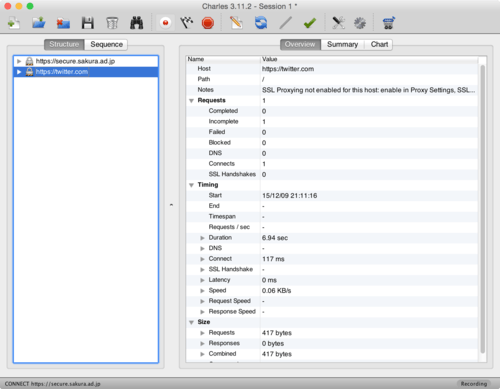500x389 pixels.
Task: Toggle Breakpoints with the red stop-sign icon
Action: (208, 23)
